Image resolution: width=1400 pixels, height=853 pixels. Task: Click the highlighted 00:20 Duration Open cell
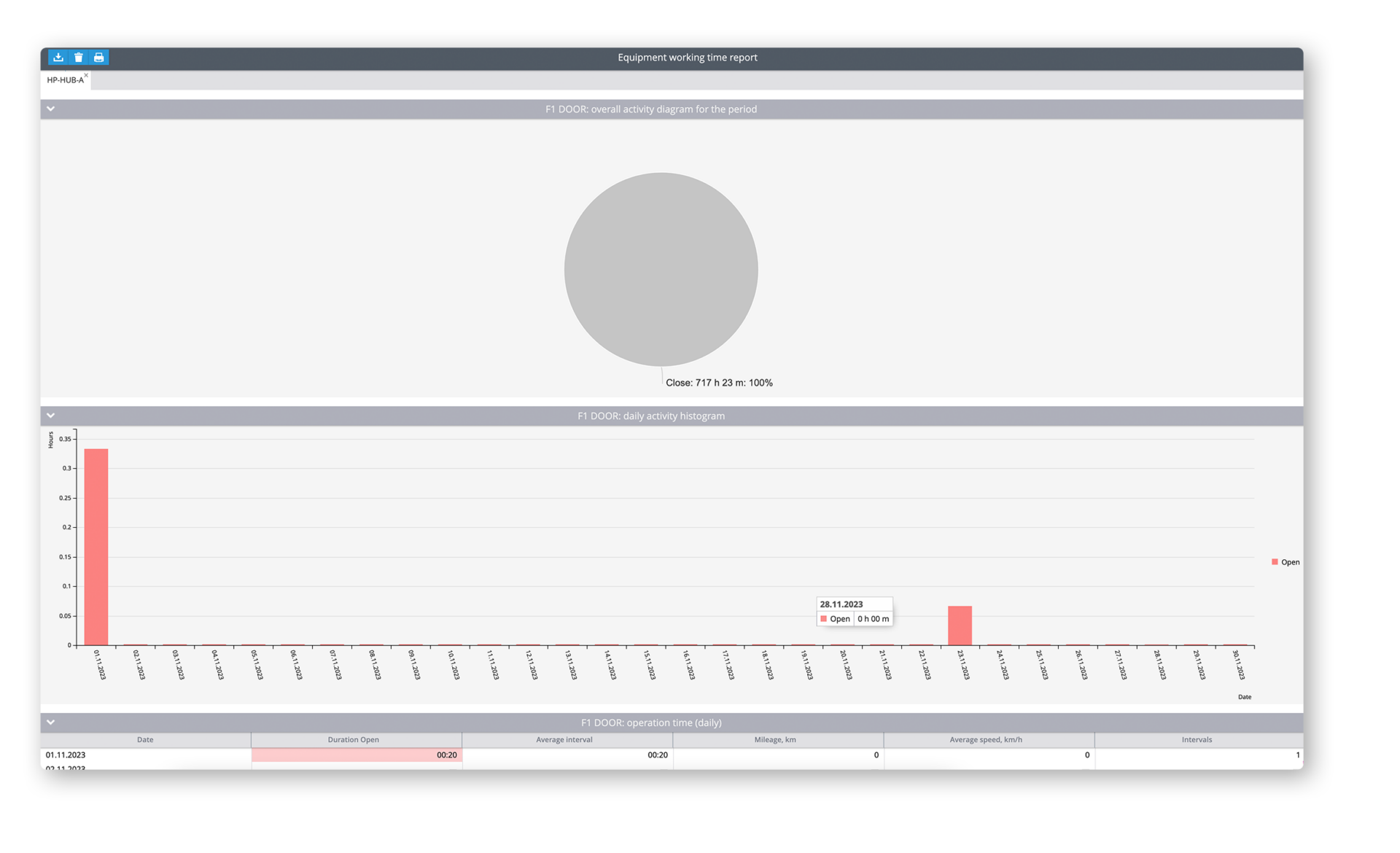[x=357, y=755]
